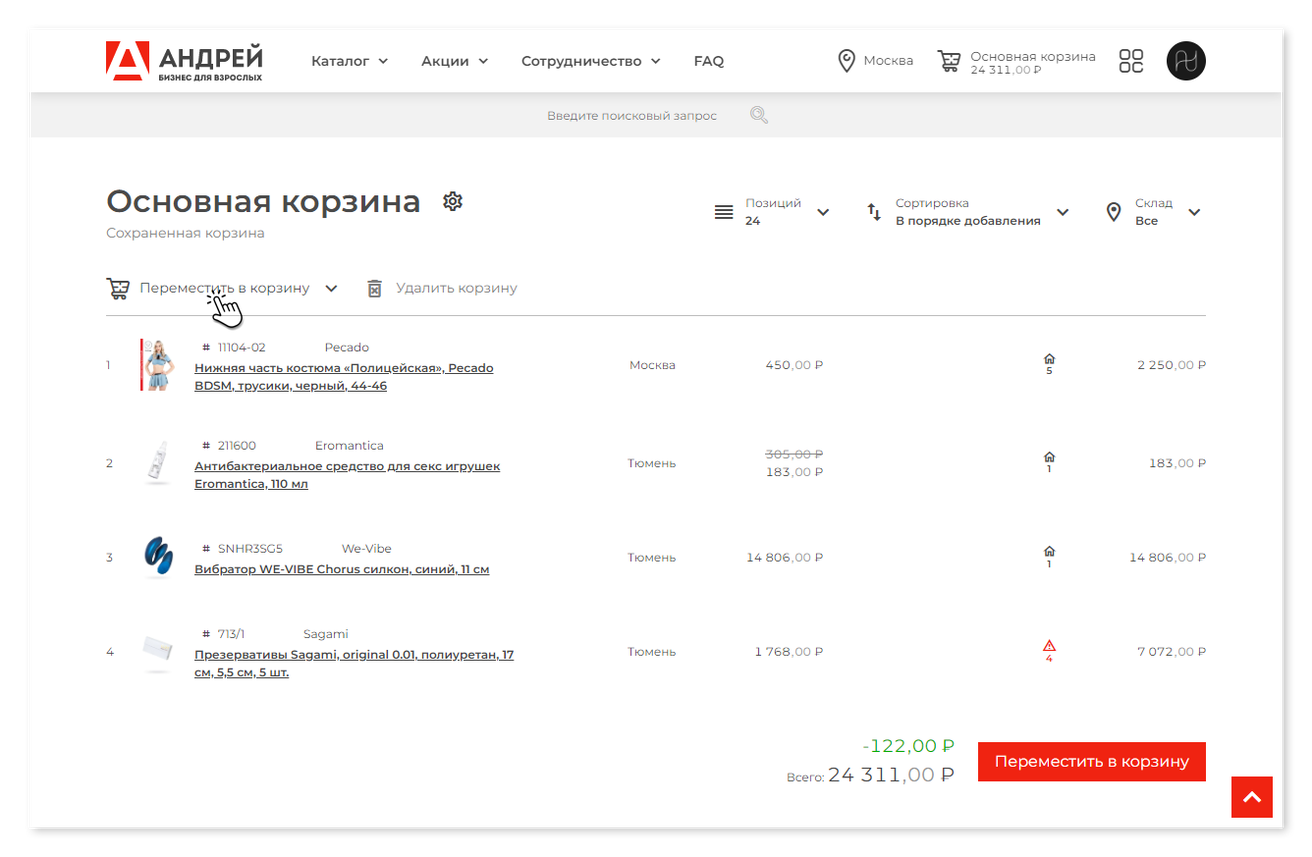The height and width of the screenshot is (857, 1312).
Task: Open Презервативы Sagami original 0.01 link
Action: (x=354, y=664)
